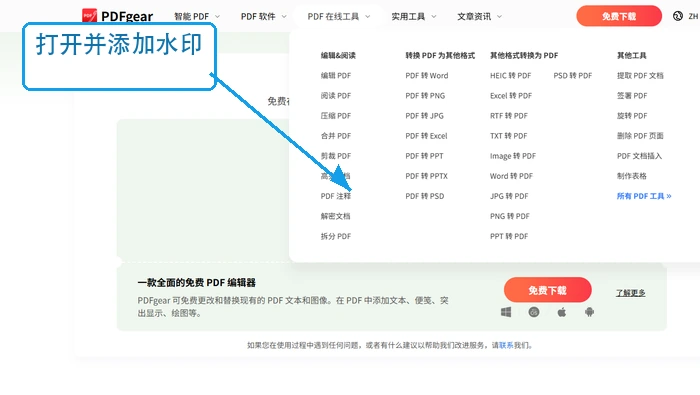Expand the 实用工具 menu
The width and height of the screenshot is (700, 395).
[x=414, y=17]
